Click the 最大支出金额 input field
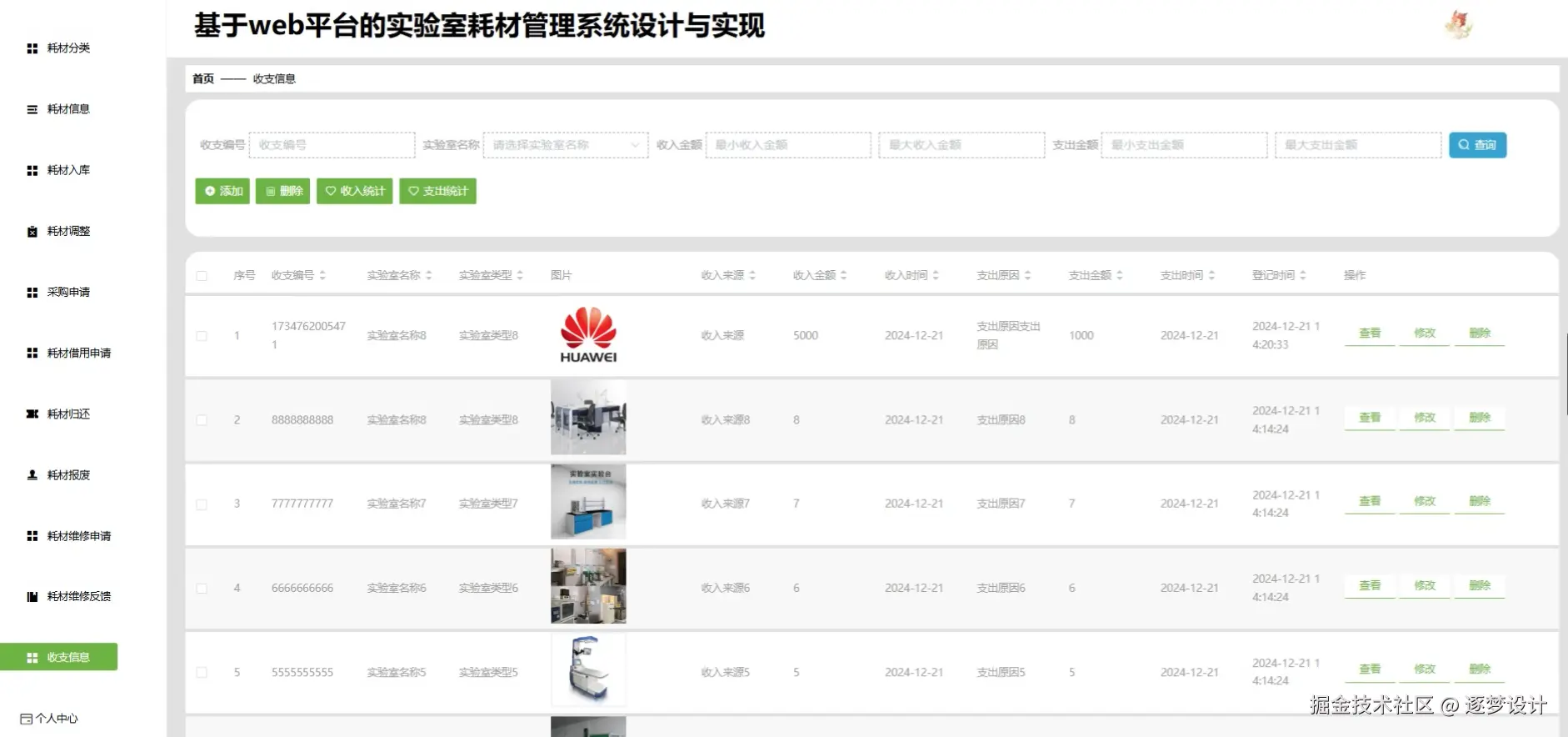 [1358, 145]
